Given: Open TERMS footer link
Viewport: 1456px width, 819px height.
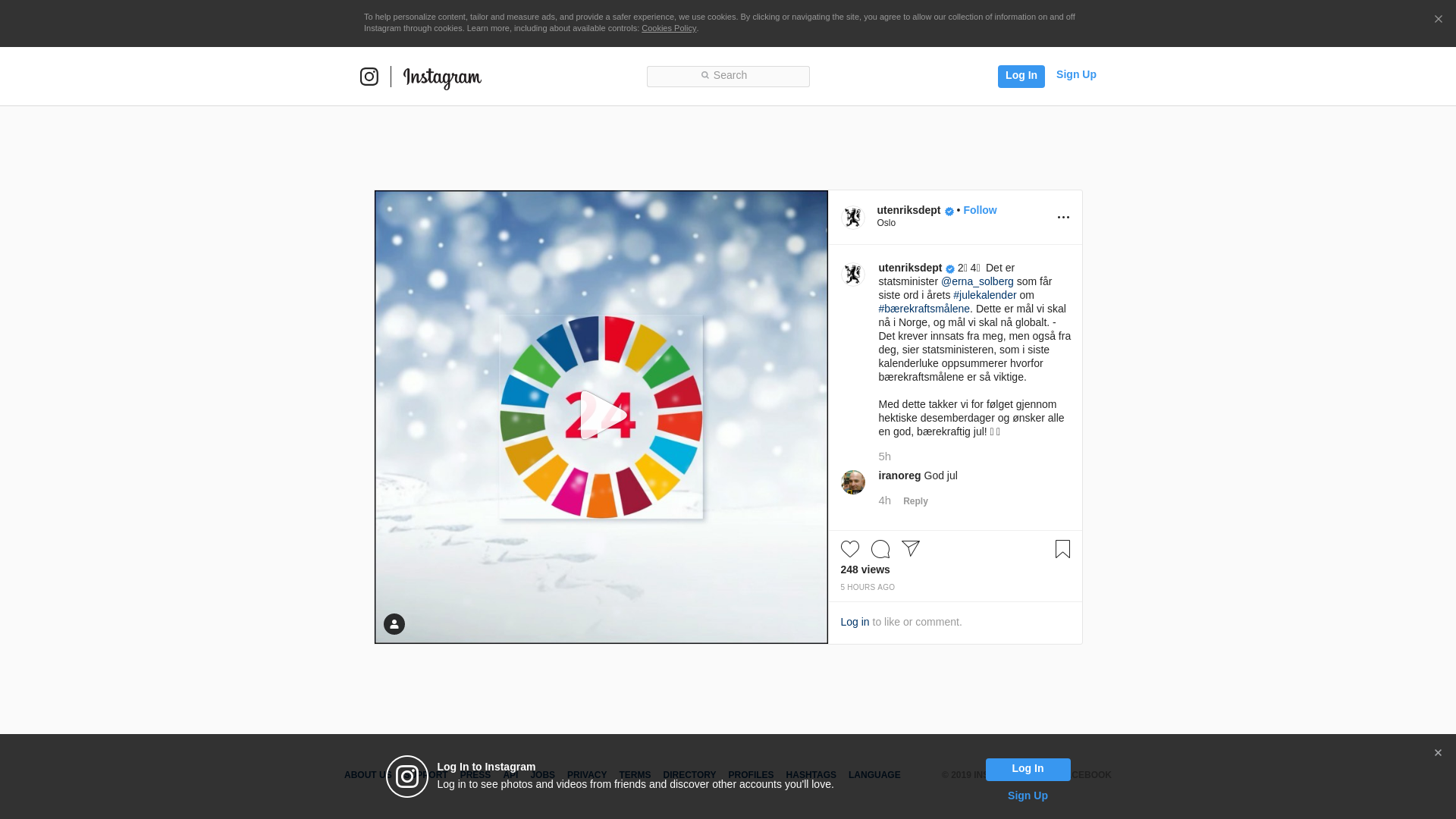Looking at the screenshot, I should pos(635,775).
